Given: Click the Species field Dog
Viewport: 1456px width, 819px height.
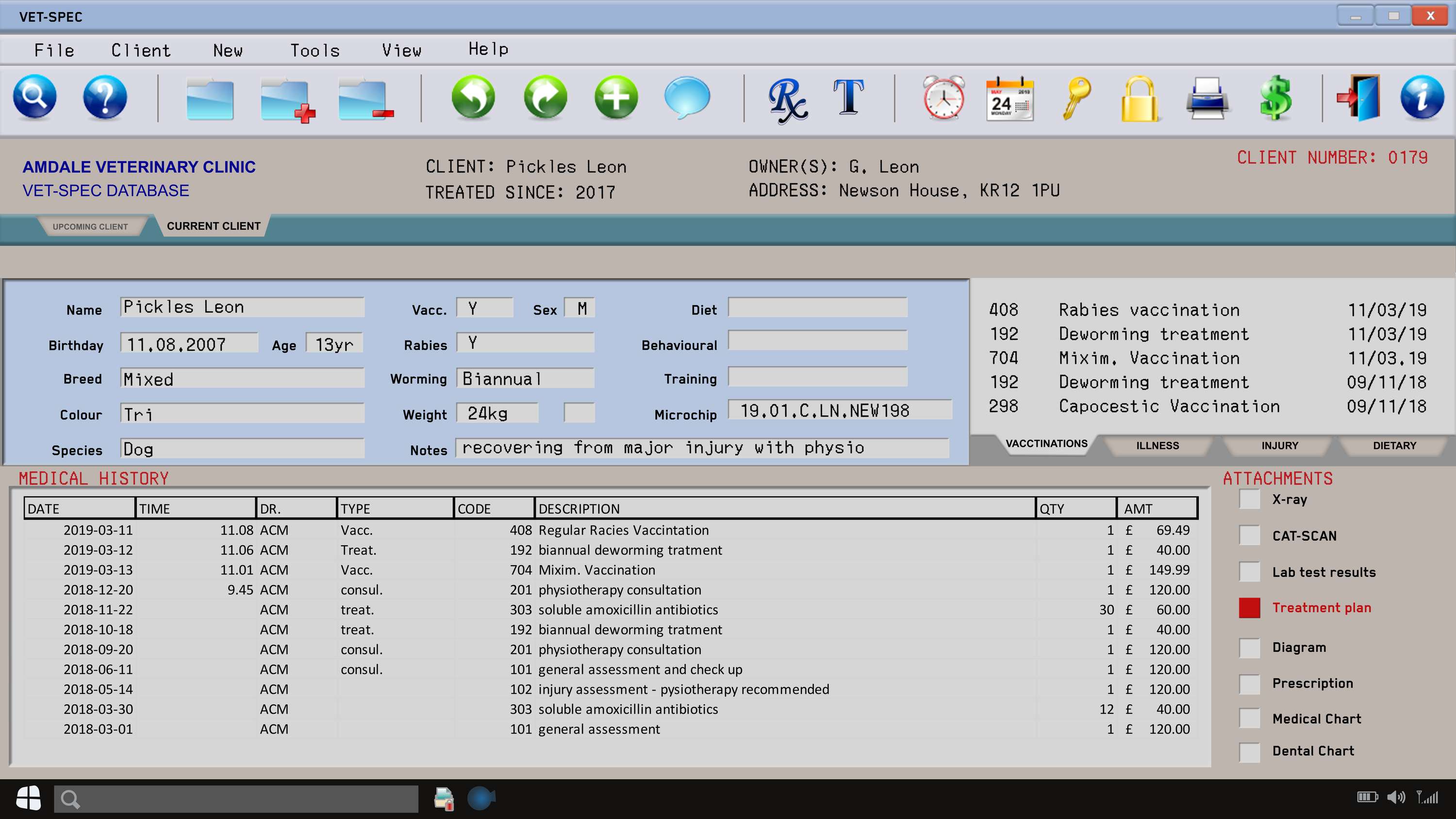Looking at the screenshot, I should point(242,449).
